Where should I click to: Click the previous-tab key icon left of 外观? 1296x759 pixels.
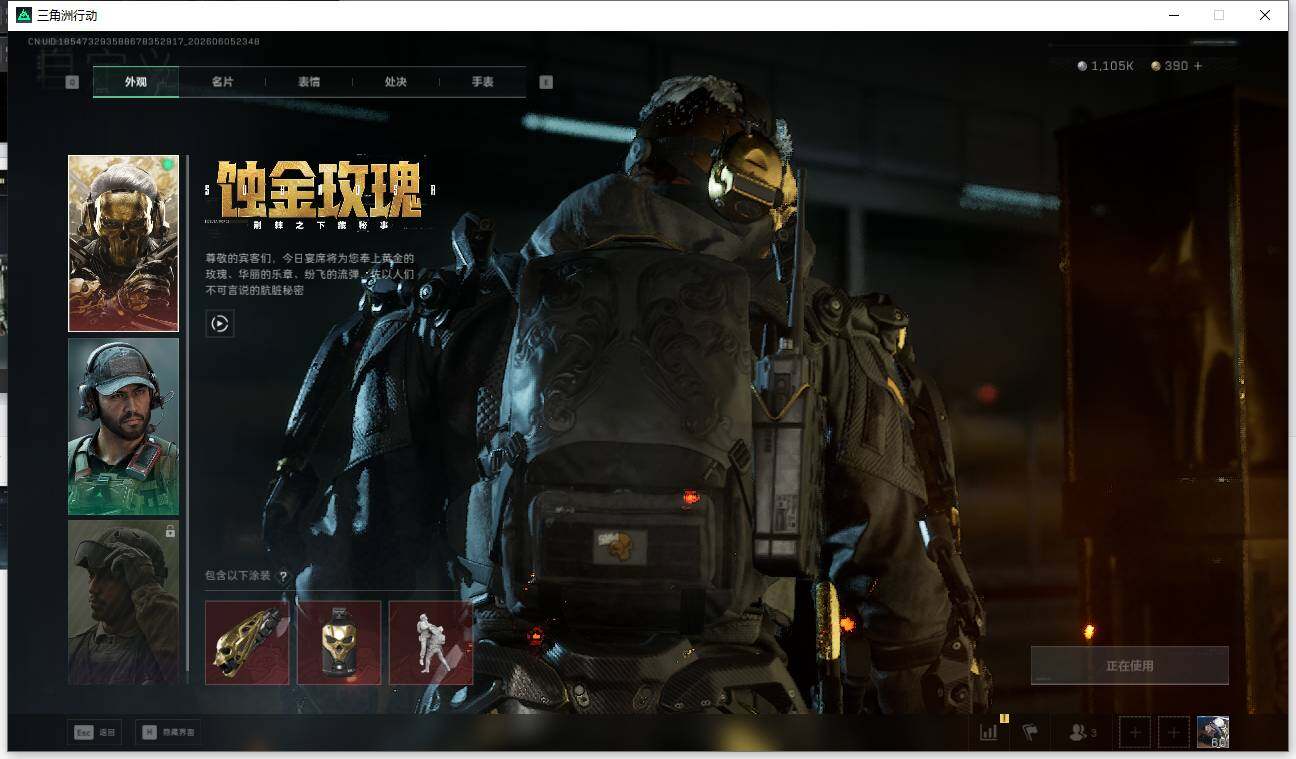[x=72, y=82]
